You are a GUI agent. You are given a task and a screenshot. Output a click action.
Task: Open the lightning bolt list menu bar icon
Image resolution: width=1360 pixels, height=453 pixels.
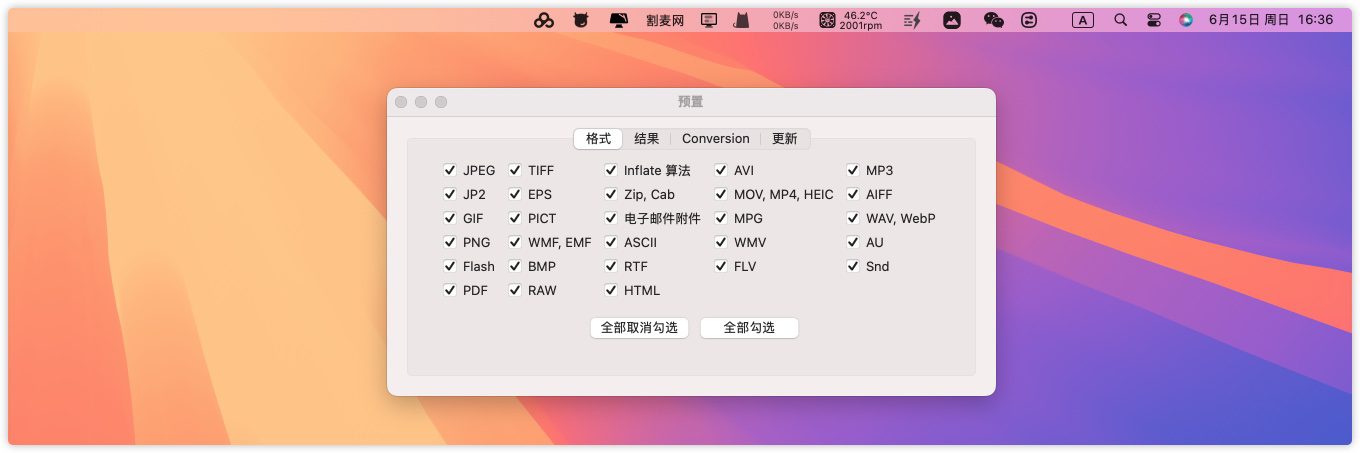[912, 20]
